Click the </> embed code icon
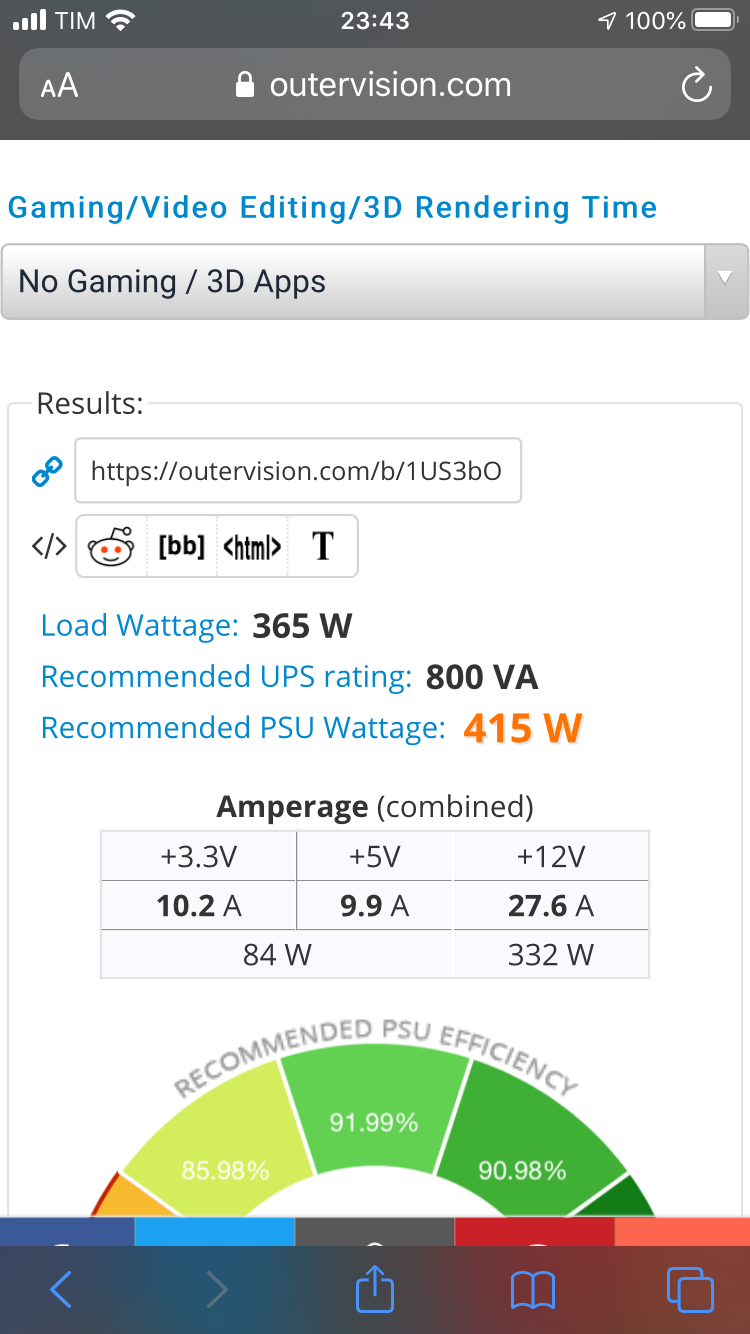 [x=50, y=547]
